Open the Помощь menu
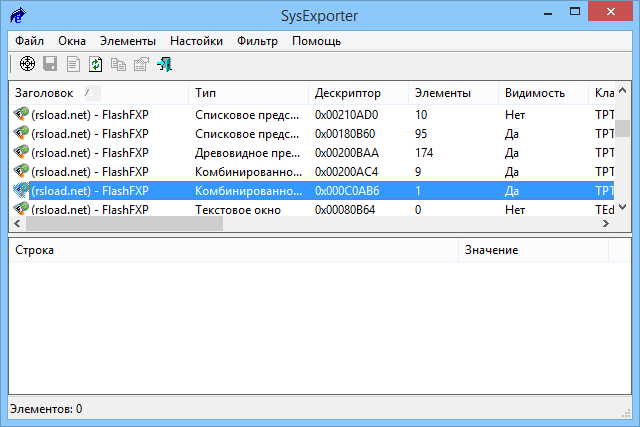Screen dimensions: 640x427 point(316,41)
